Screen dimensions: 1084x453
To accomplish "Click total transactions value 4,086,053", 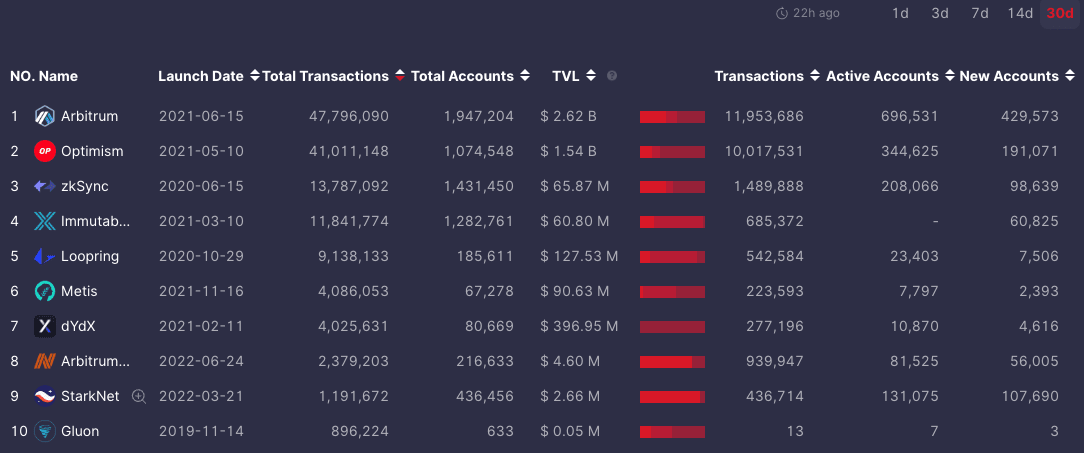I will point(352,291).
